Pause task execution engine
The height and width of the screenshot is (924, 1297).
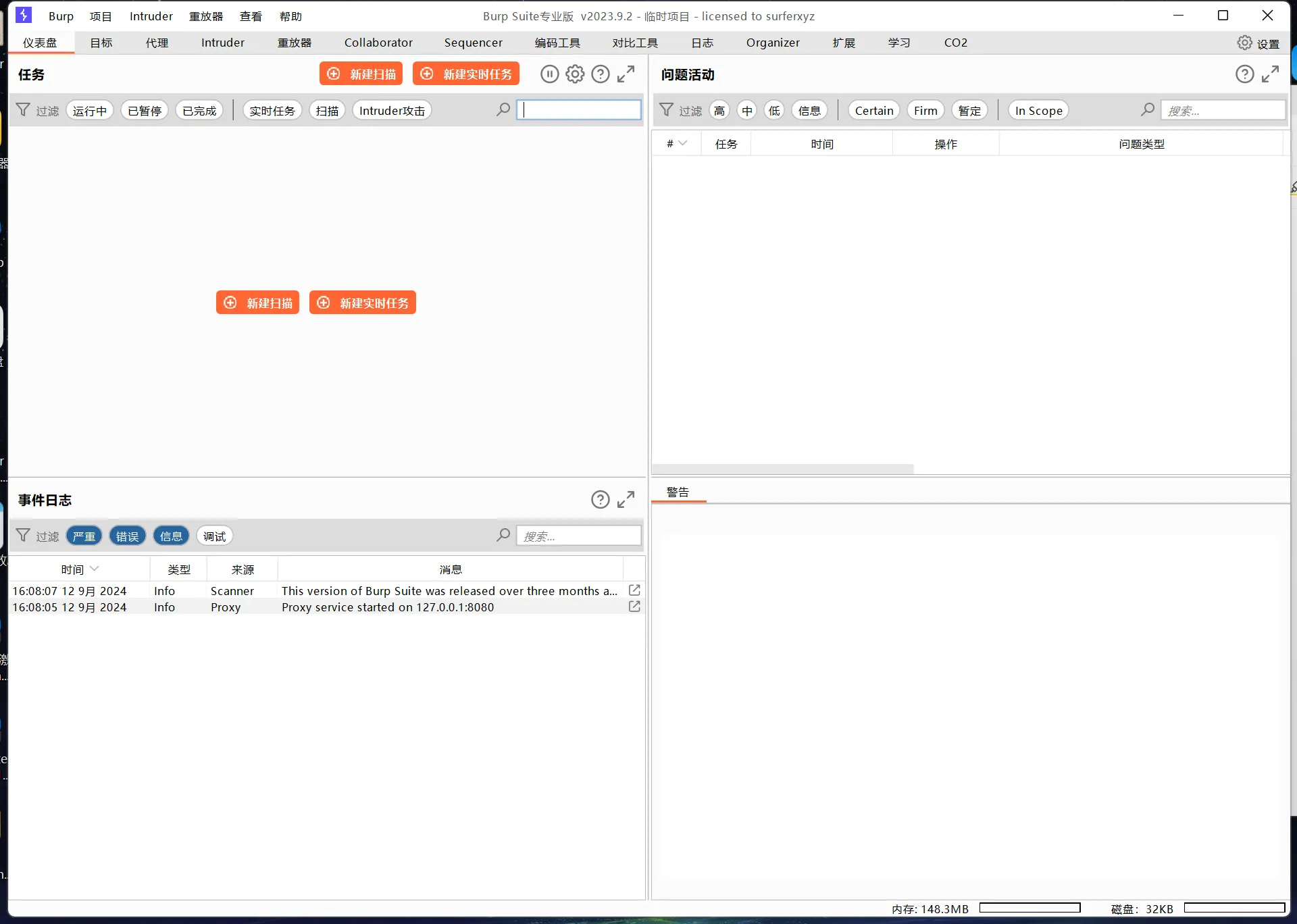549,74
